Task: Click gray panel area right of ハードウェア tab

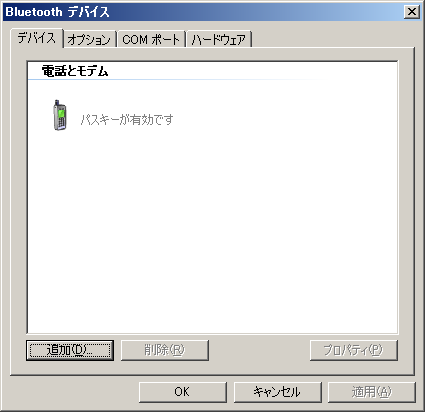Action: [333, 38]
